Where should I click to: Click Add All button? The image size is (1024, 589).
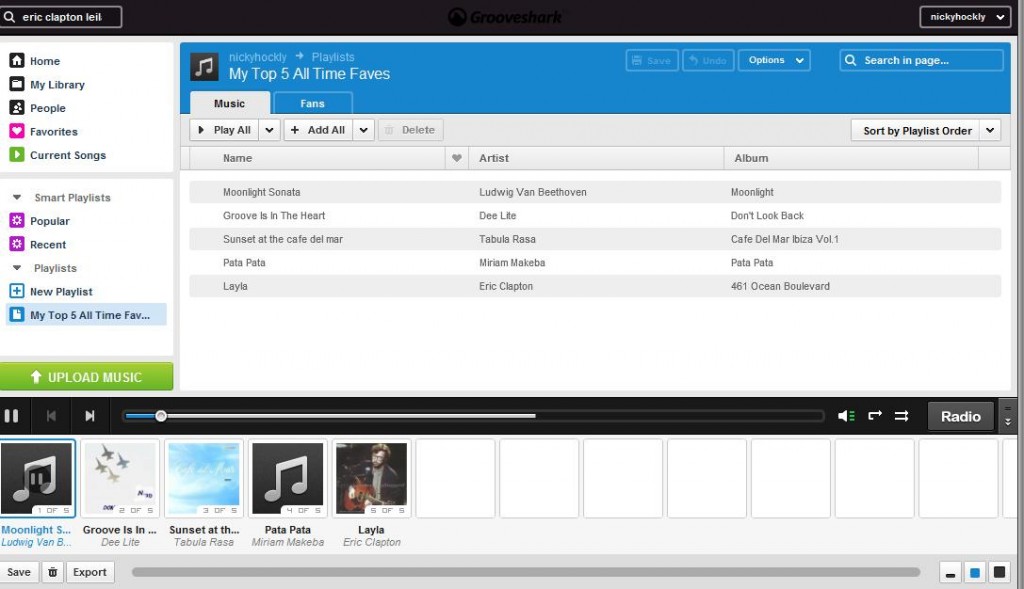318,130
